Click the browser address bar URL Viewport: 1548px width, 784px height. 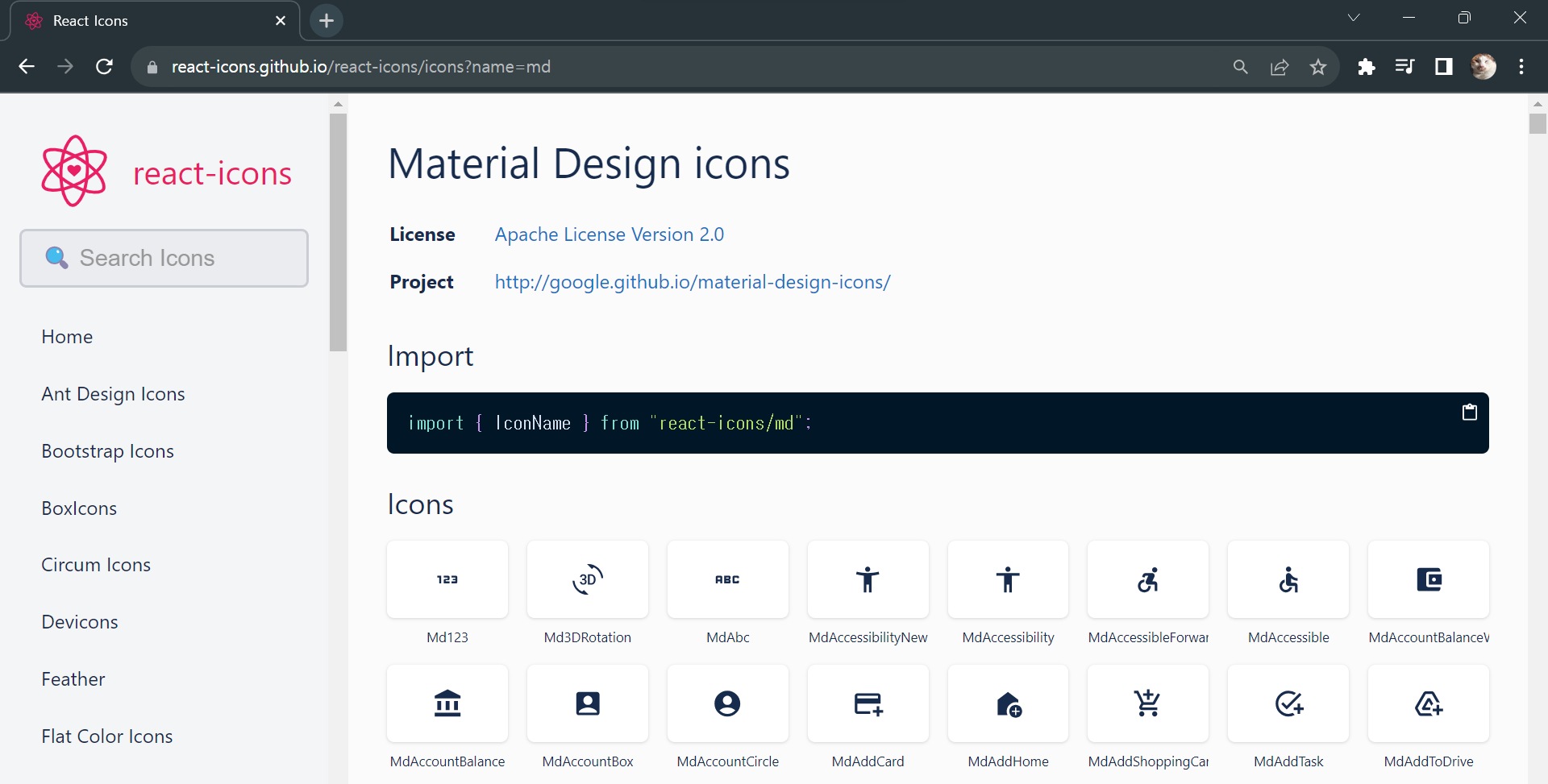tap(361, 67)
